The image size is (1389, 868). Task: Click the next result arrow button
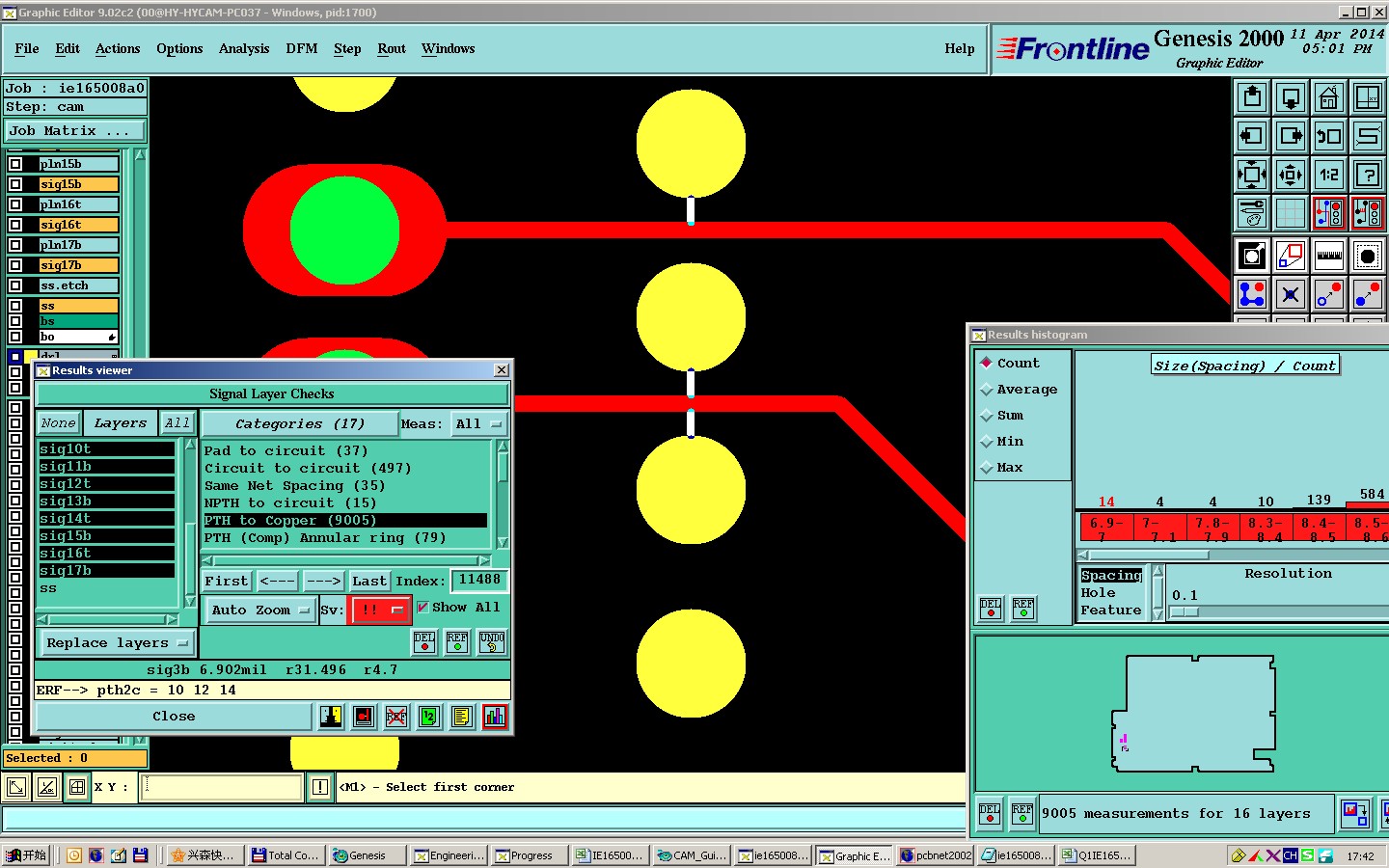tap(324, 581)
